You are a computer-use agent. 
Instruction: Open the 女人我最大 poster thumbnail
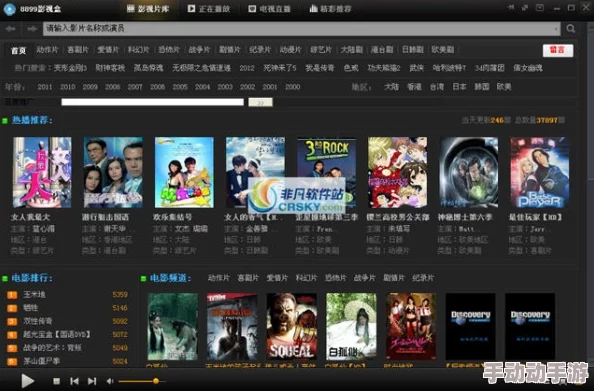42,172
